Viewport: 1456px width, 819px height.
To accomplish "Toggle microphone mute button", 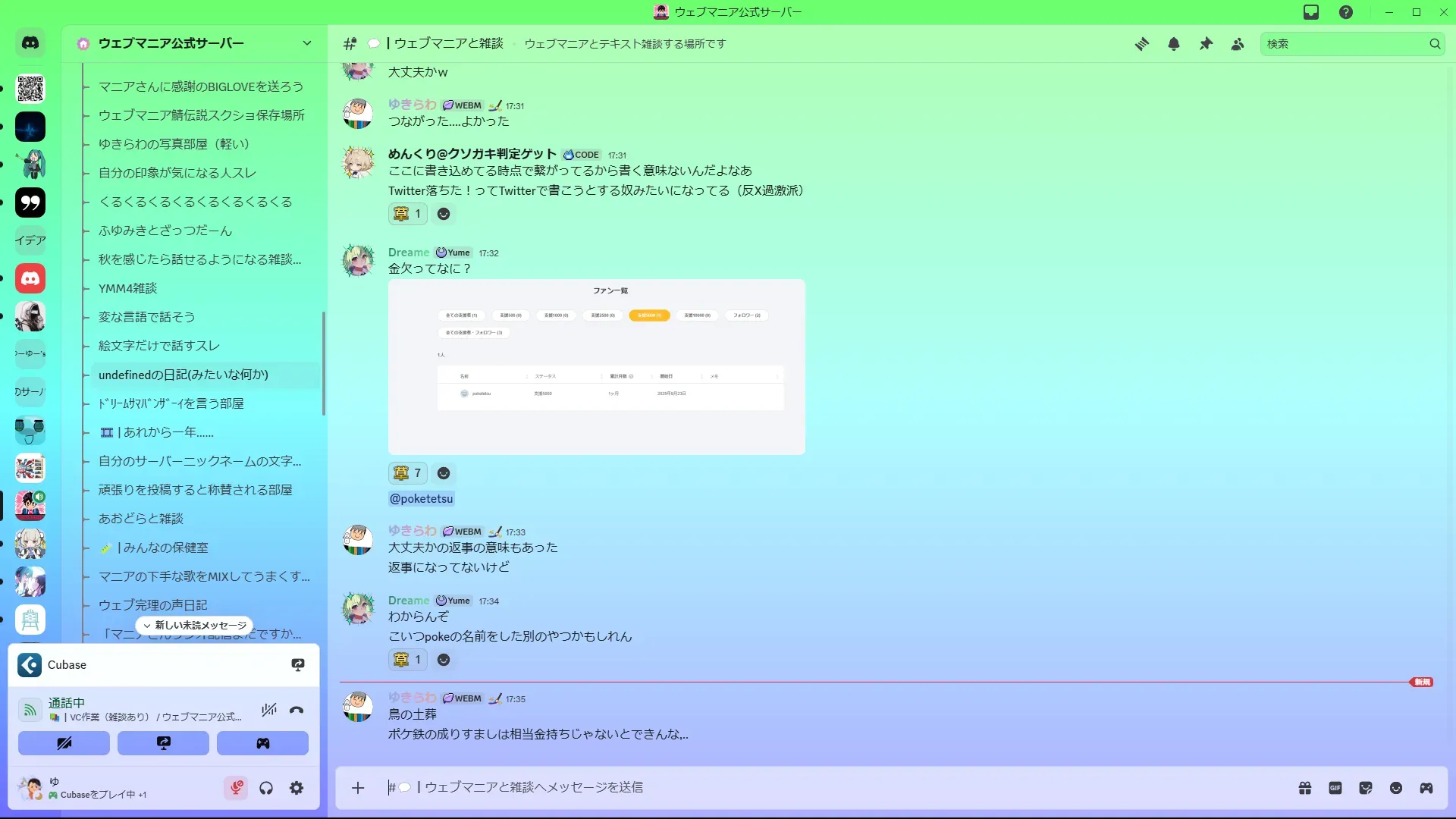I will (x=236, y=788).
